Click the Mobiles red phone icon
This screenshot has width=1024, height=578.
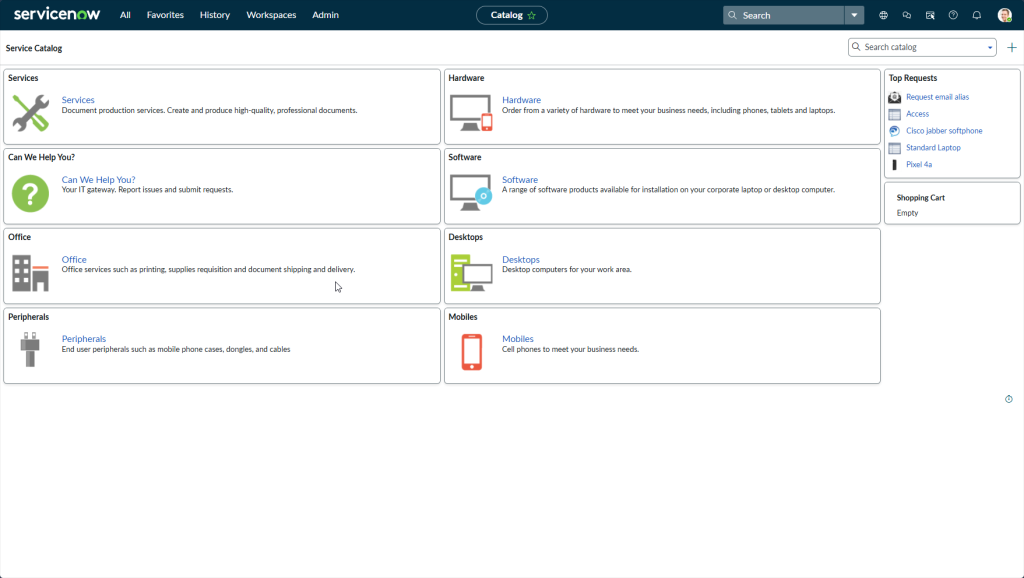(x=471, y=351)
